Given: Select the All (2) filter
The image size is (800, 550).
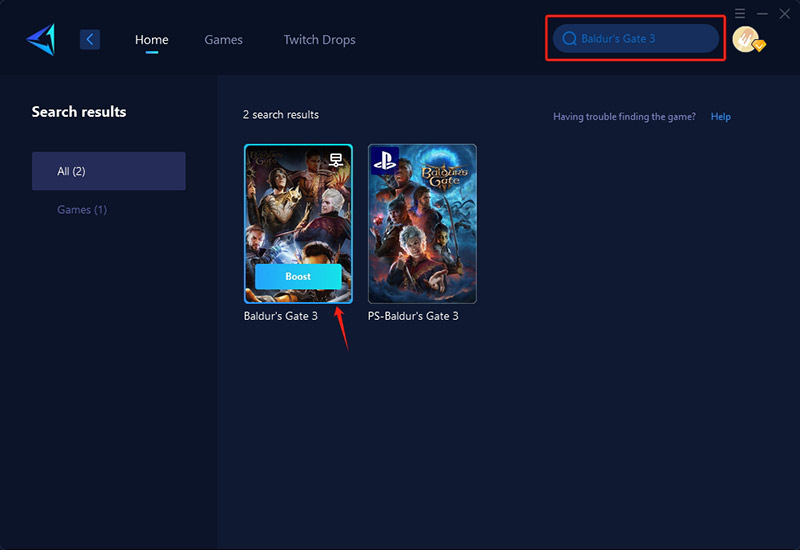Looking at the screenshot, I should (109, 171).
